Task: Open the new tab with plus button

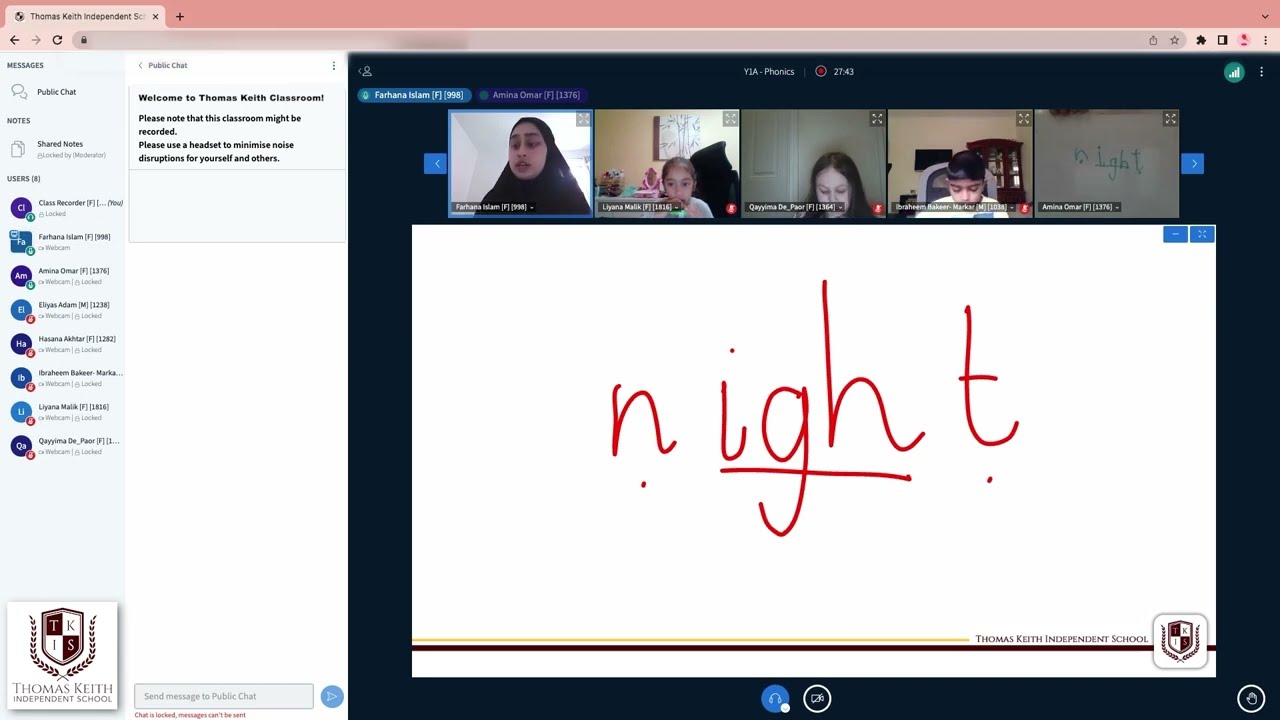Action: tap(180, 16)
